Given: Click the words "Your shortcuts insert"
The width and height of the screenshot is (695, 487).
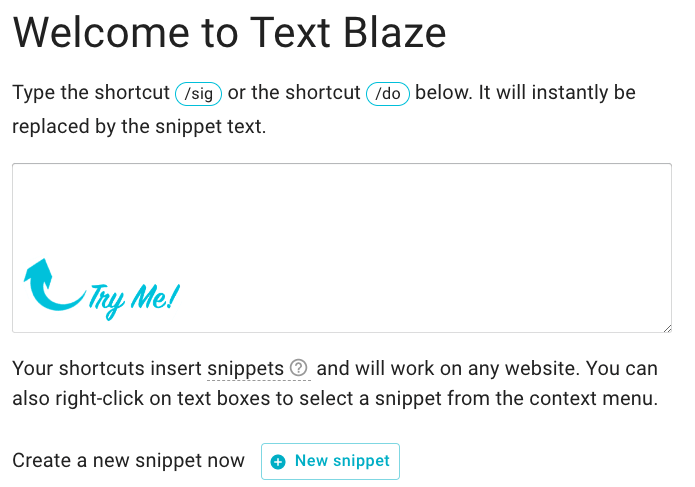Looking at the screenshot, I should pos(107,368).
